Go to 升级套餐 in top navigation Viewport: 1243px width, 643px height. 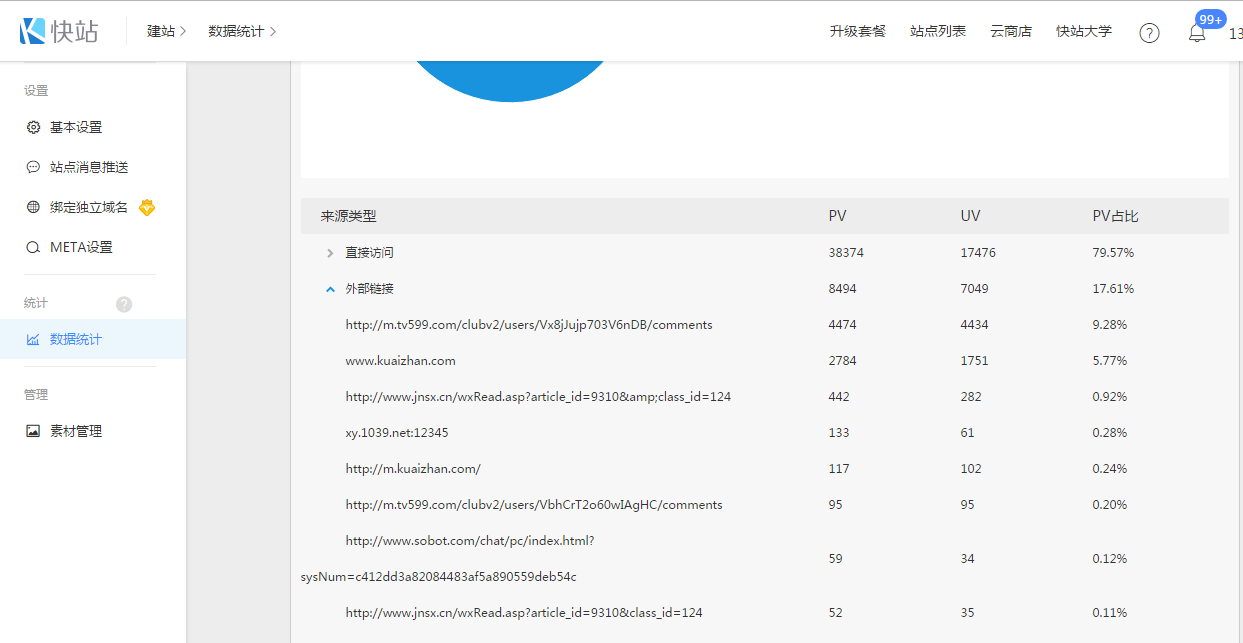tap(857, 32)
